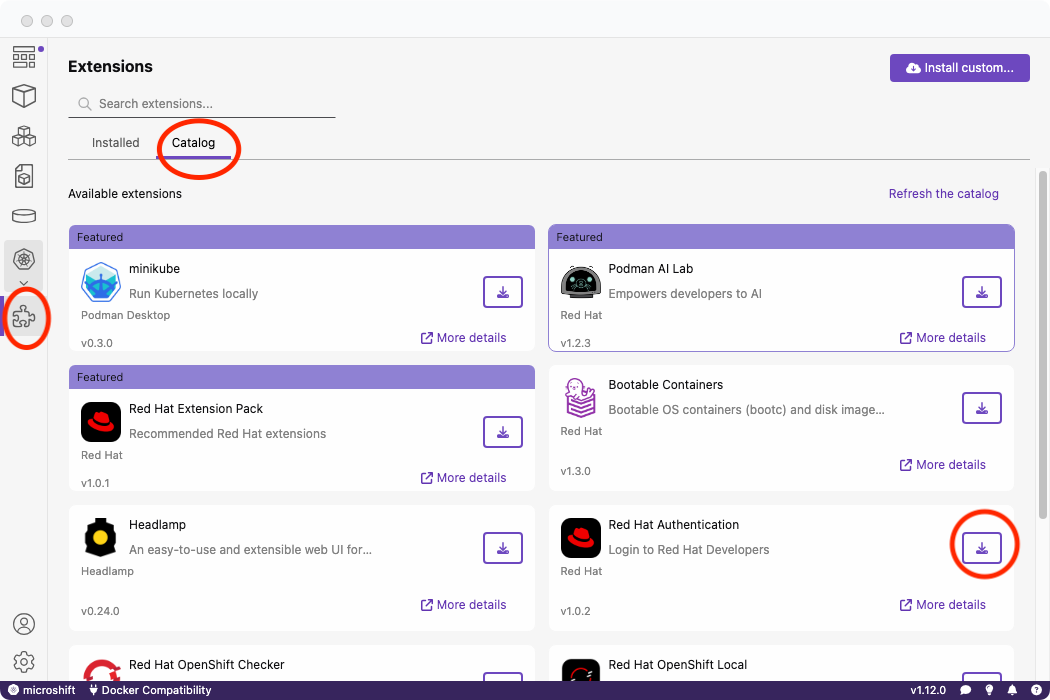Screen dimensions: 1050x700
Task: Open the Volumes section
Action: pyautogui.click(x=24, y=216)
